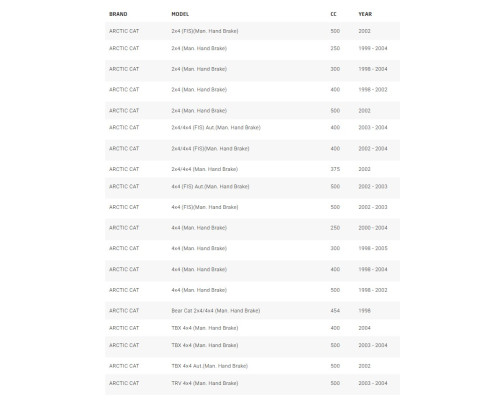Click the 2x4/4x4 (FIS) Aut.(Man. Hand Brake) model

point(216,128)
